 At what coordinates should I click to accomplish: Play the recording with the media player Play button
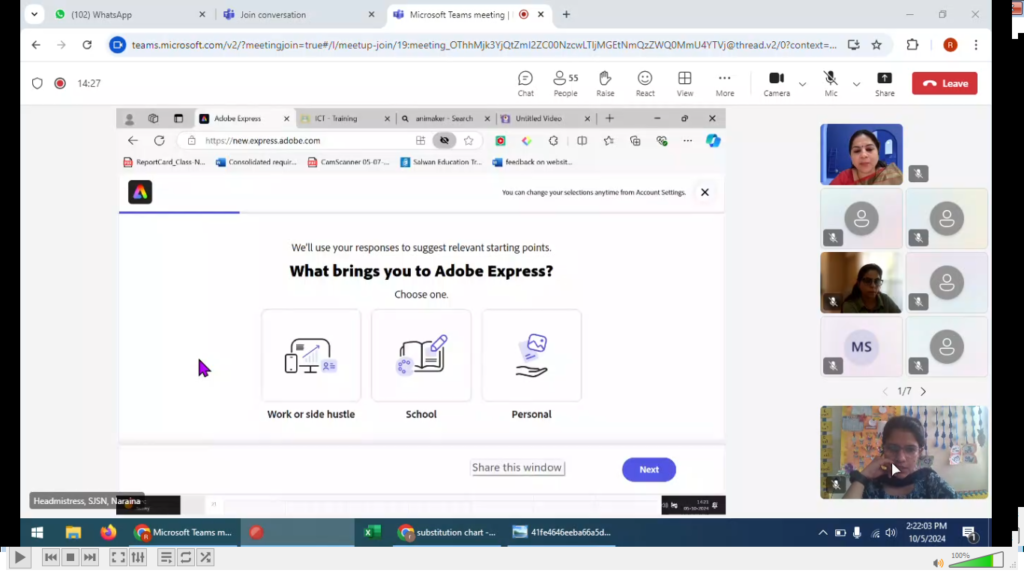[20, 558]
